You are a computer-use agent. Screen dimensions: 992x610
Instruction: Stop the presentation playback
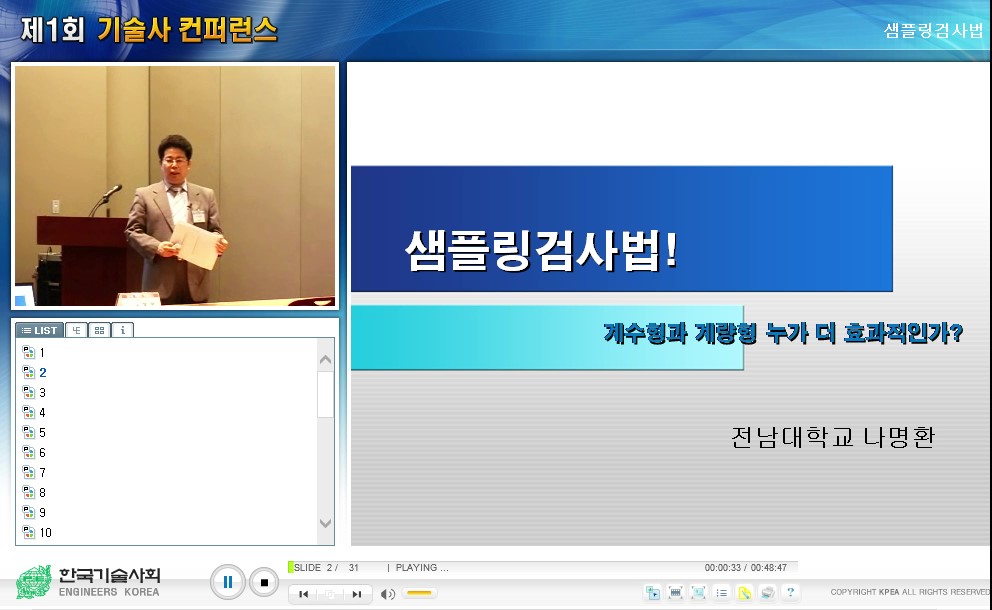262,581
